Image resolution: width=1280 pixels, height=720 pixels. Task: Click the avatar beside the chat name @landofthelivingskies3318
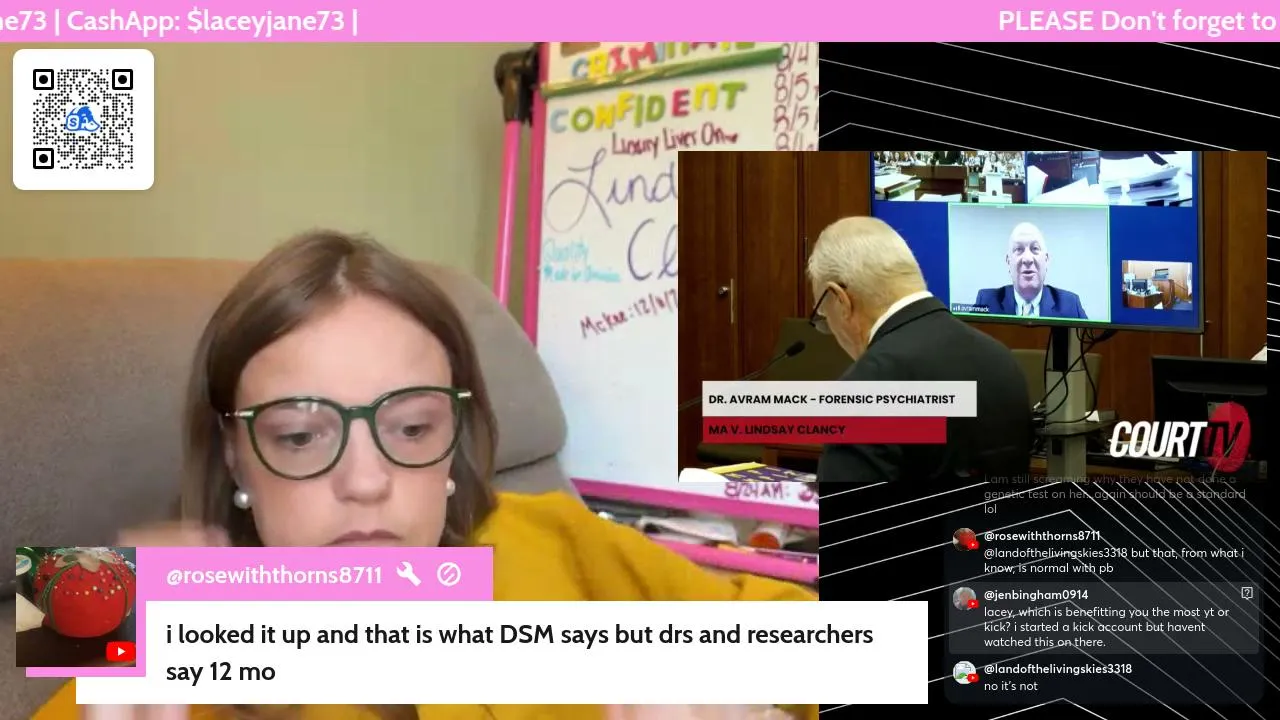click(964, 672)
